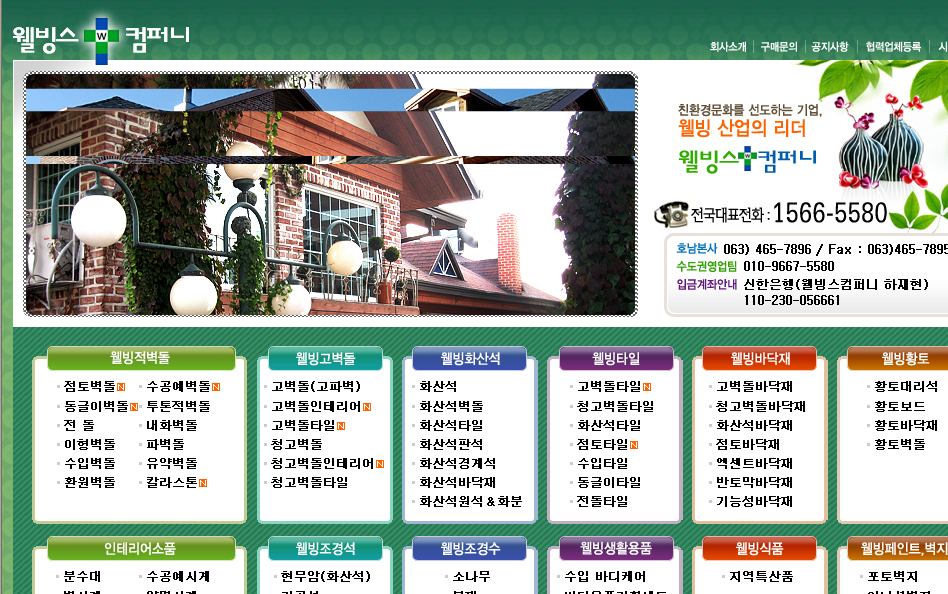Click the new badge beside 수공예벽돌
Viewport: 948px width, 594px height.
(216, 387)
